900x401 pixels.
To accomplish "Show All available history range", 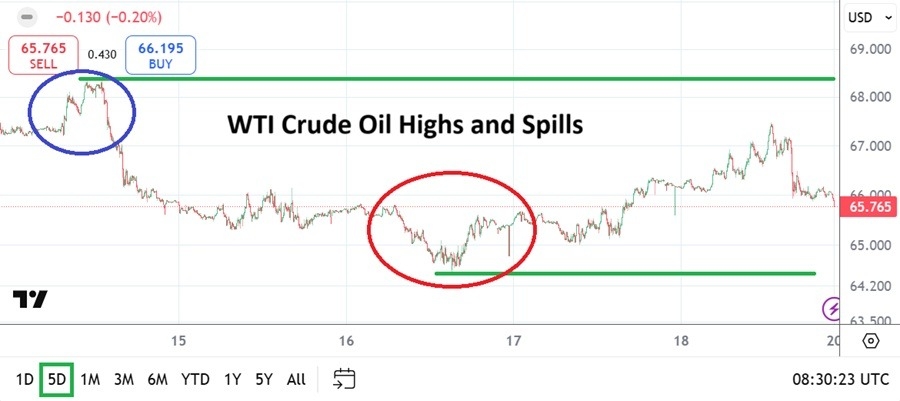I will click(296, 380).
